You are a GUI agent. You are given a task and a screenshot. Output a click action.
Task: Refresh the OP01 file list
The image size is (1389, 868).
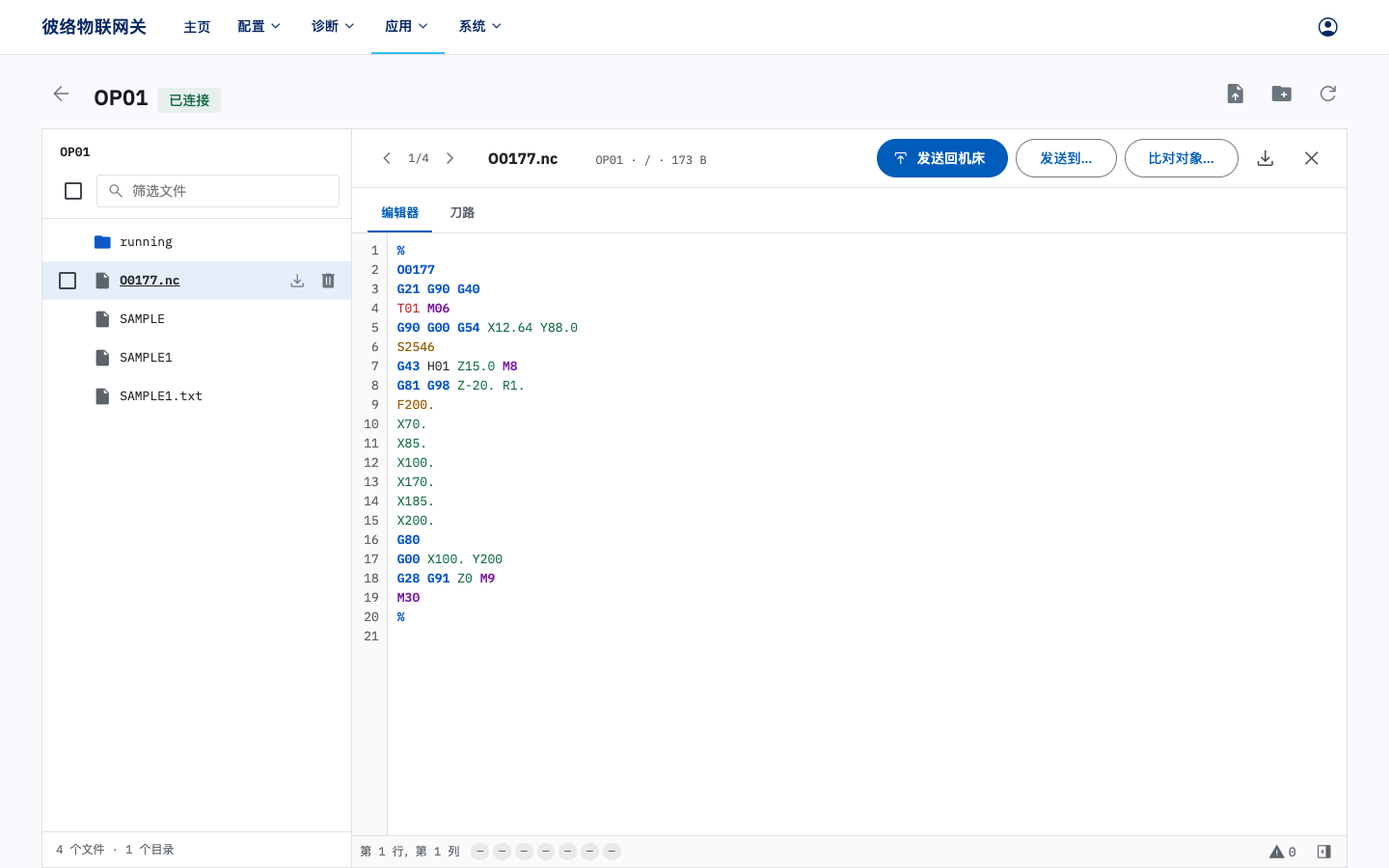[x=1327, y=94]
